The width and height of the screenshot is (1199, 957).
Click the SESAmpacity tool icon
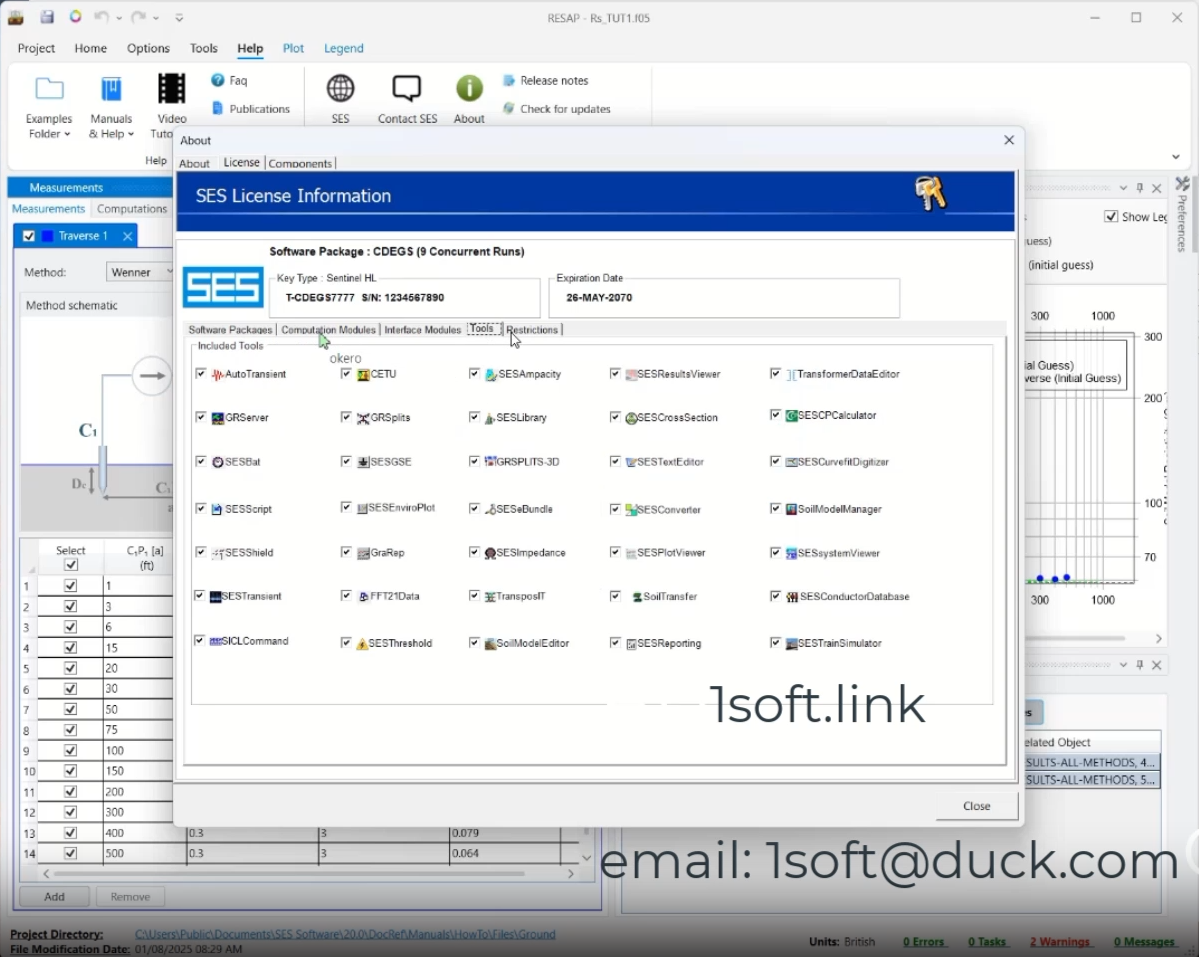pos(491,375)
